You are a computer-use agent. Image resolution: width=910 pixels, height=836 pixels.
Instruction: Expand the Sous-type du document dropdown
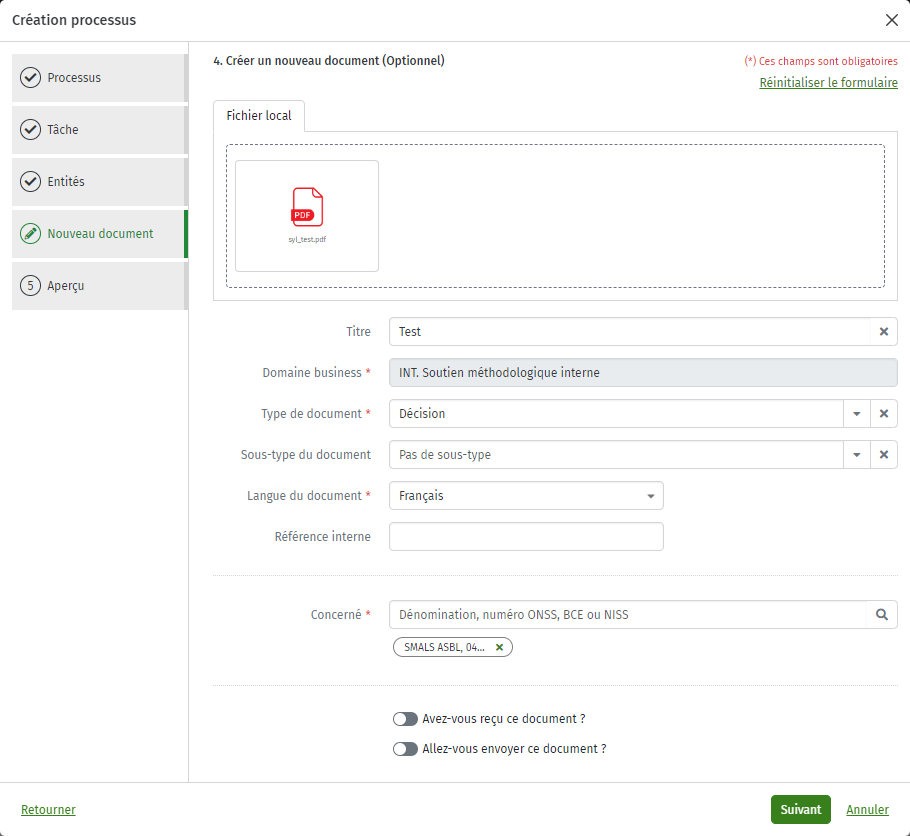pyautogui.click(x=857, y=455)
